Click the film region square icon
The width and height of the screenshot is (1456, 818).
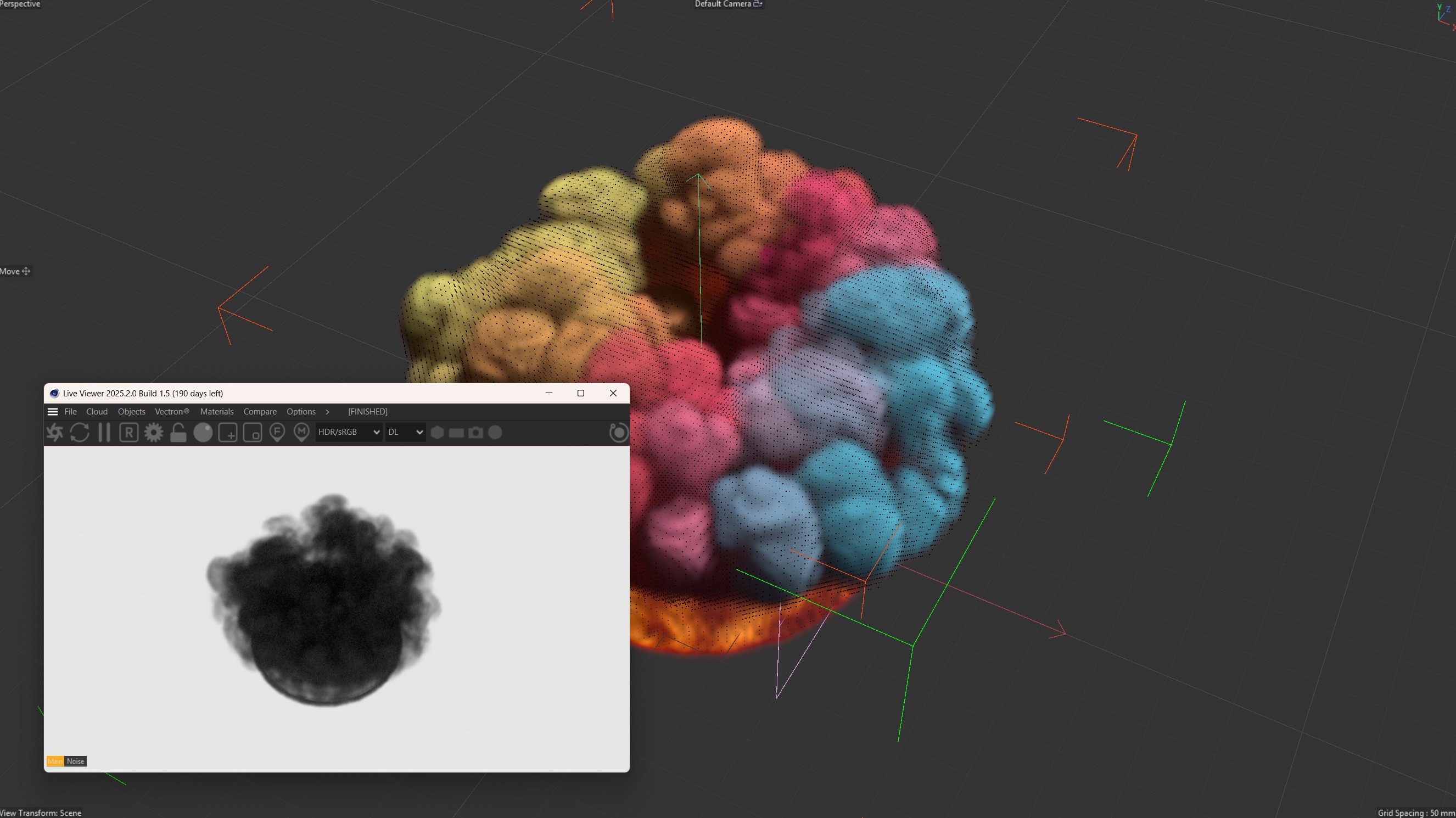(x=252, y=433)
